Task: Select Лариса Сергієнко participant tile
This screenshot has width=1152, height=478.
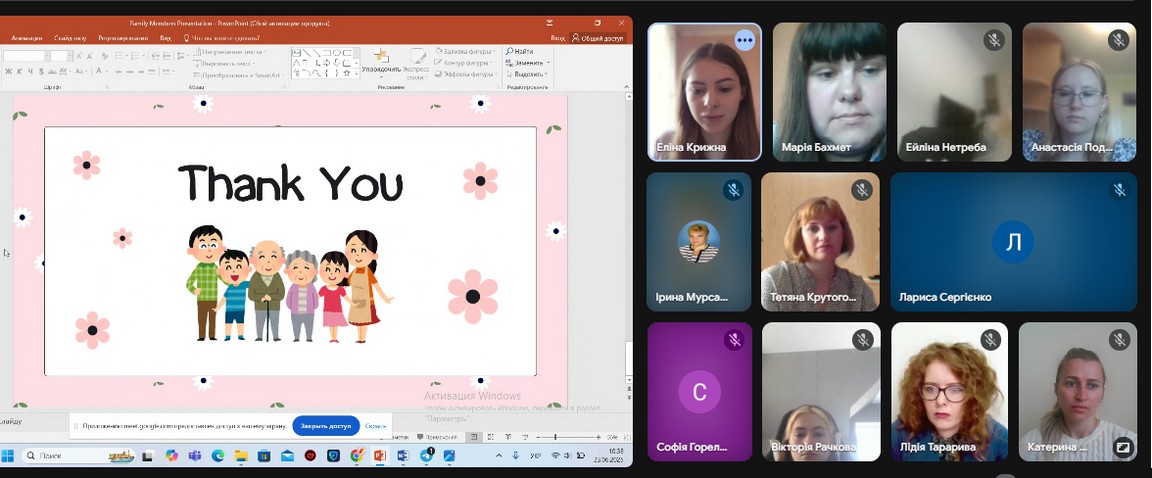Action: click(x=1013, y=242)
